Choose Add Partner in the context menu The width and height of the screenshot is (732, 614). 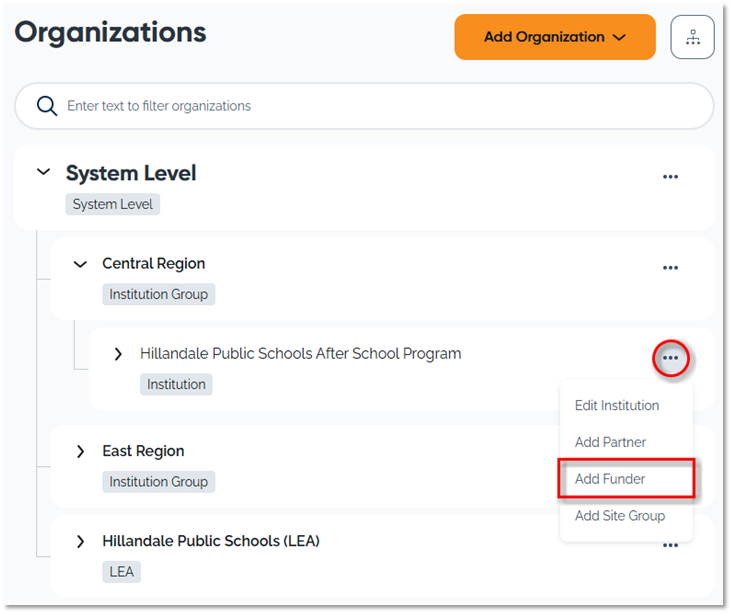tap(610, 442)
